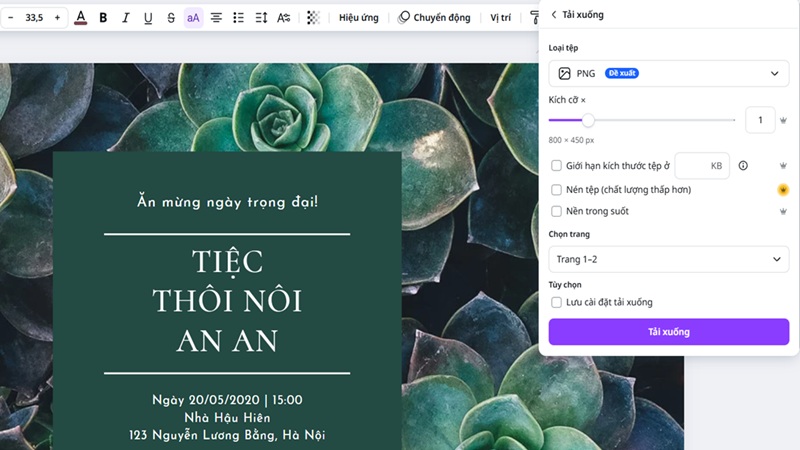Increase font size with plus button
Image resolution: width=800 pixels, height=450 pixels.
point(57,18)
